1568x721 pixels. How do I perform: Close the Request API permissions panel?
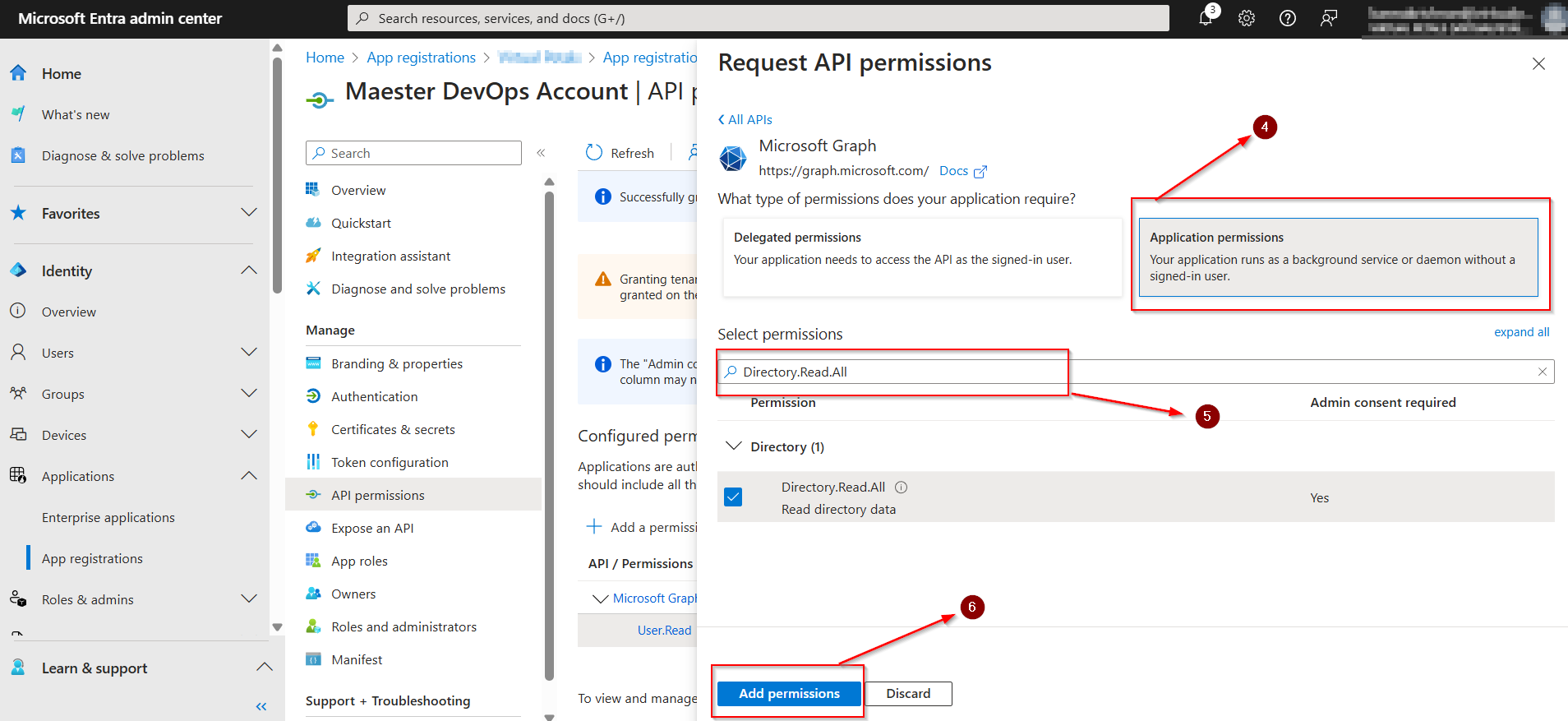click(1538, 64)
